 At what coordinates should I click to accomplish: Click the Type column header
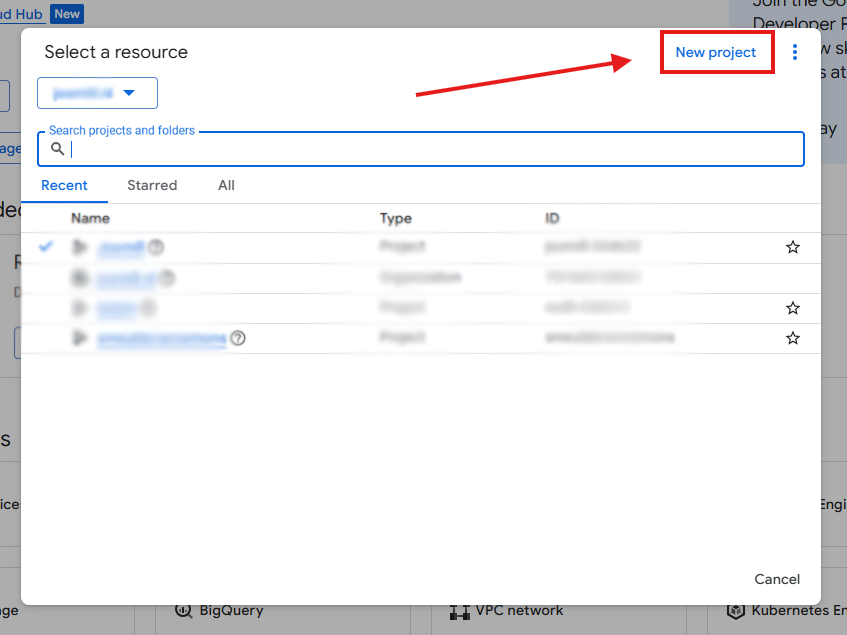click(x=395, y=218)
